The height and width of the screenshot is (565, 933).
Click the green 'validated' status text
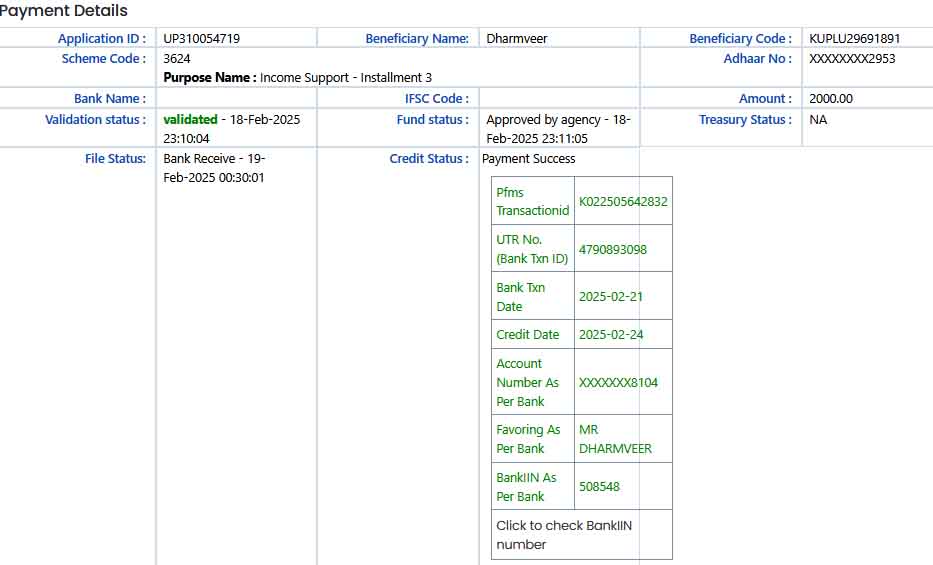(190, 120)
